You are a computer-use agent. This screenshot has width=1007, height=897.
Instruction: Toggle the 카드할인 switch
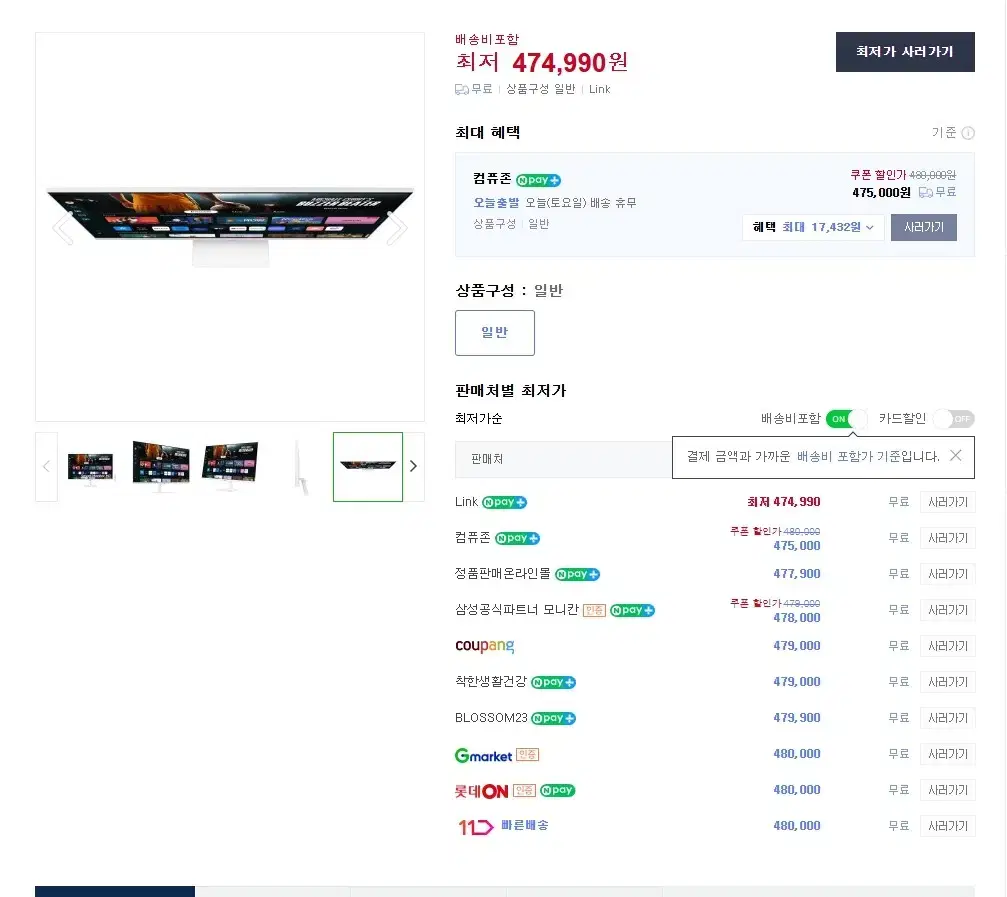coord(954,419)
